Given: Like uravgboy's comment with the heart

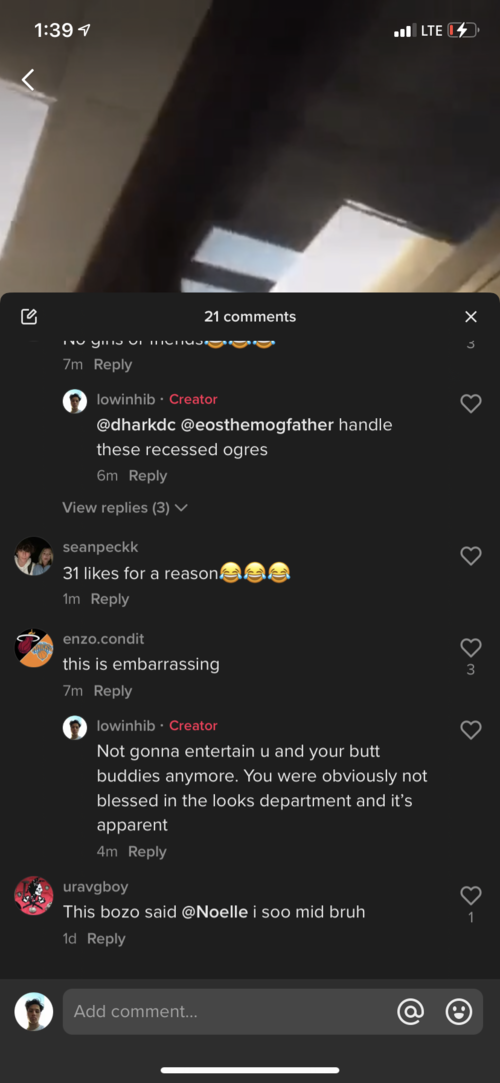Looking at the screenshot, I should click(470, 896).
